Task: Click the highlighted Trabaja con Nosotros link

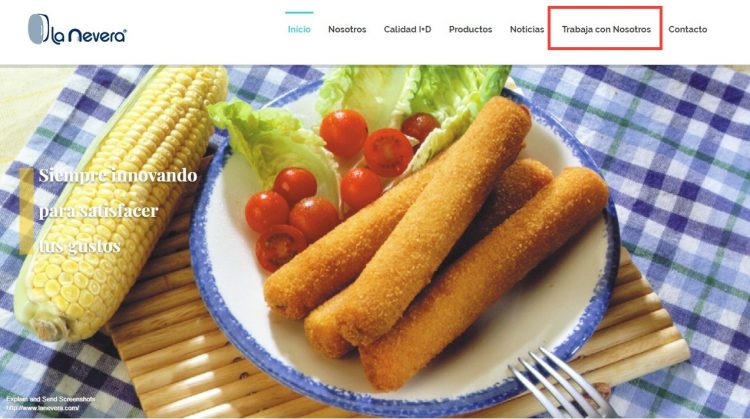Action: 606,29
